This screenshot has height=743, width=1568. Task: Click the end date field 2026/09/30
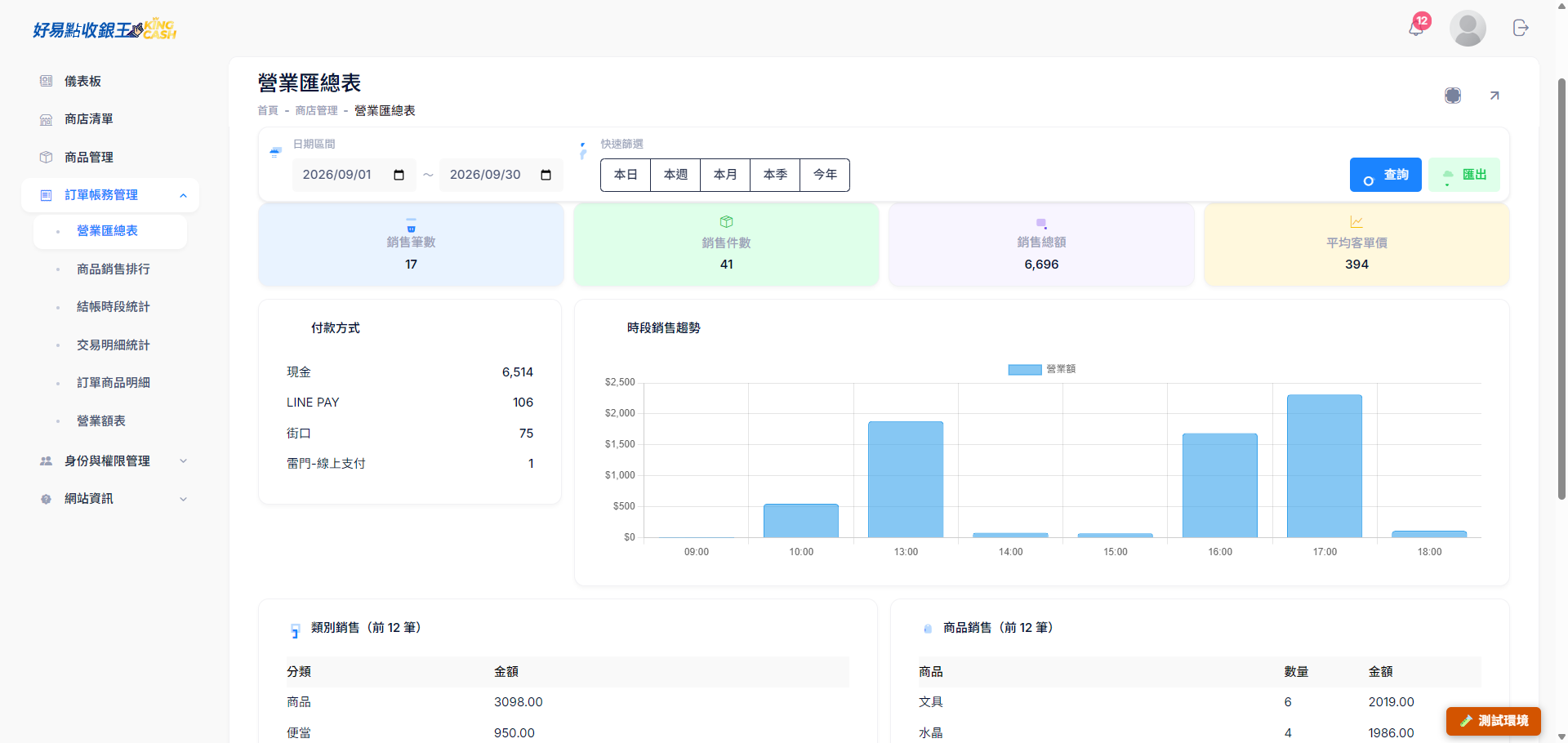pos(501,175)
